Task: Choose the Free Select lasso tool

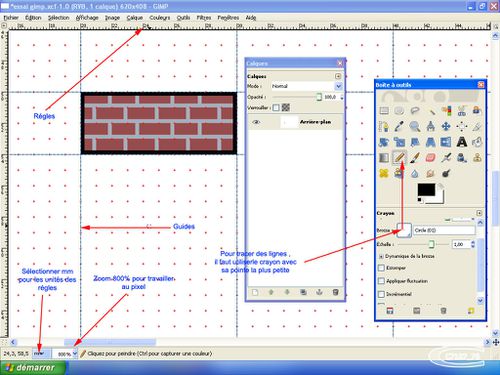Action: pos(415,110)
